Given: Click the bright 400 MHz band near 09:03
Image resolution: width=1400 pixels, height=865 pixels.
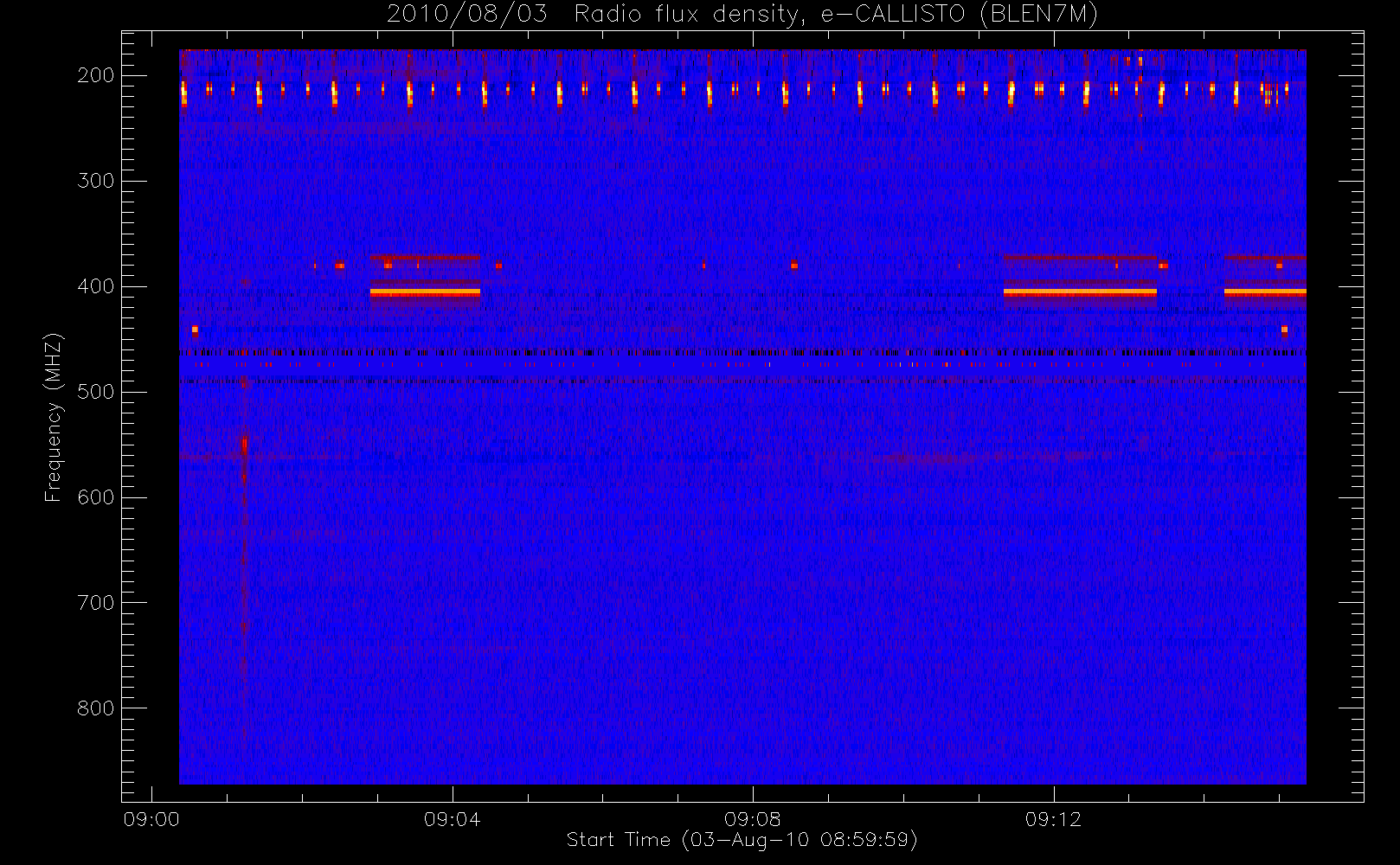Looking at the screenshot, I should coord(425,292).
